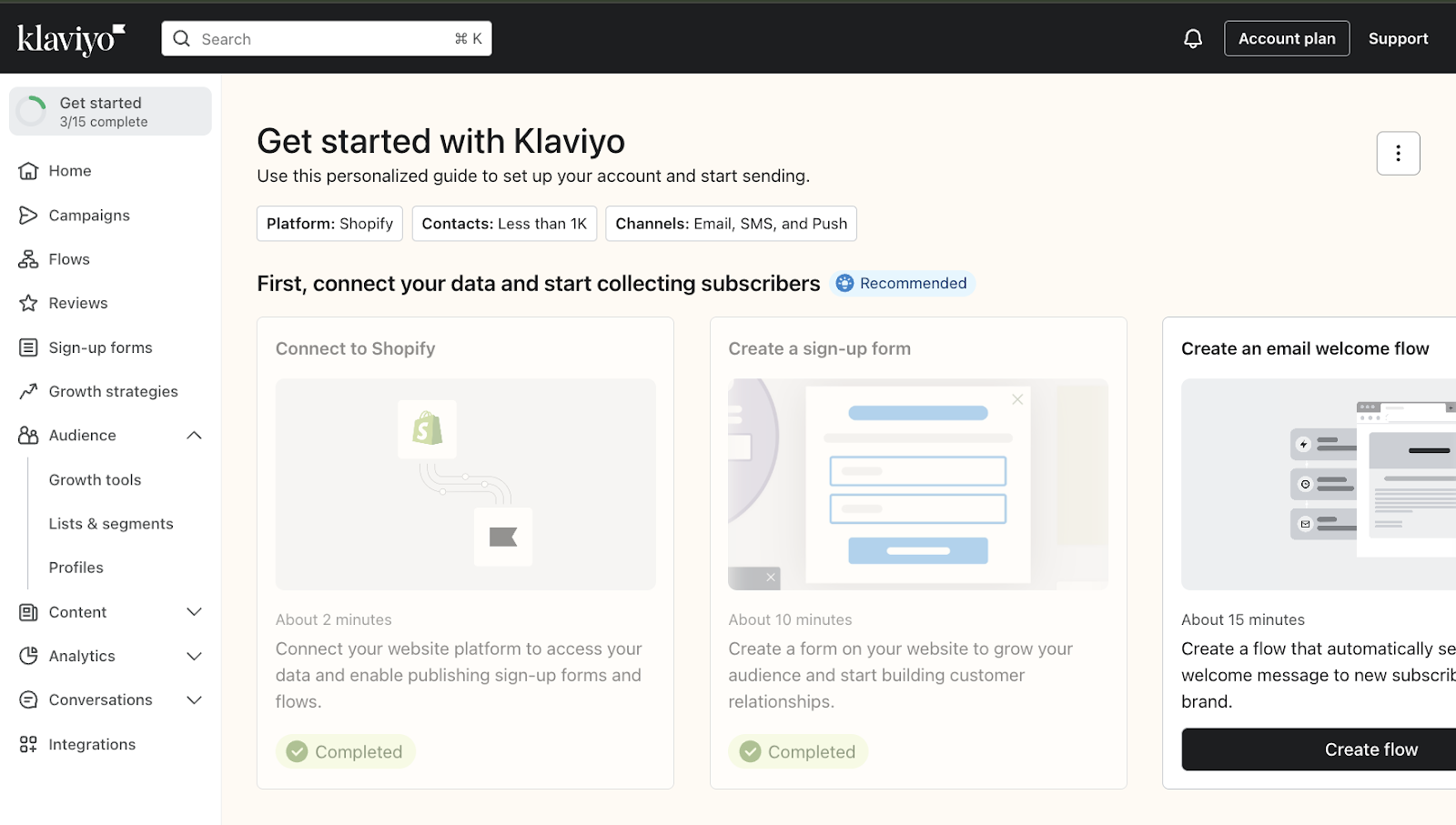
Task: Click the Create flow button
Action: tap(1319, 750)
